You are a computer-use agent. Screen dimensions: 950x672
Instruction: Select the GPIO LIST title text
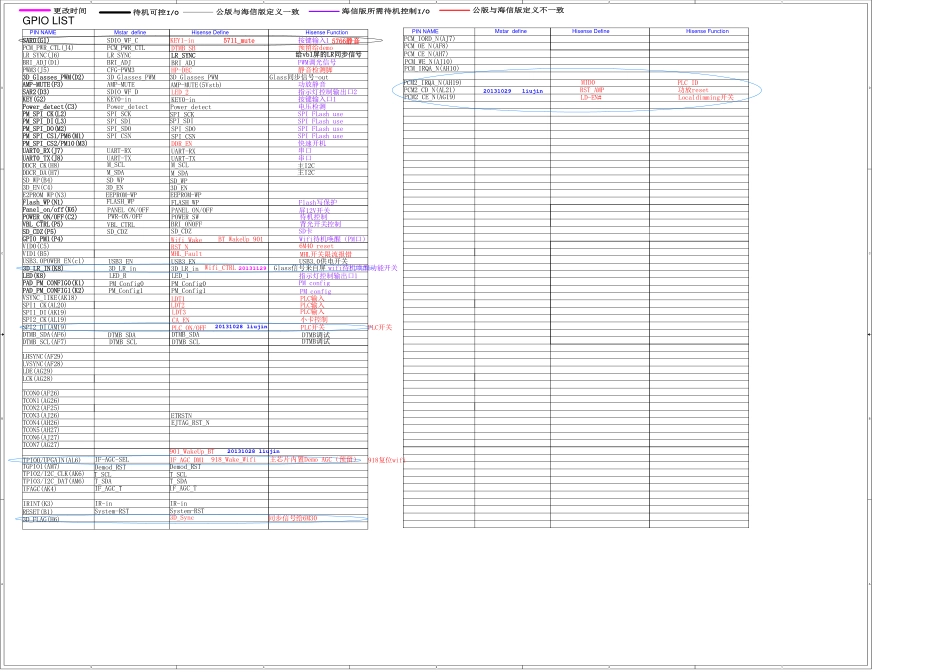(x=48, y=21)
